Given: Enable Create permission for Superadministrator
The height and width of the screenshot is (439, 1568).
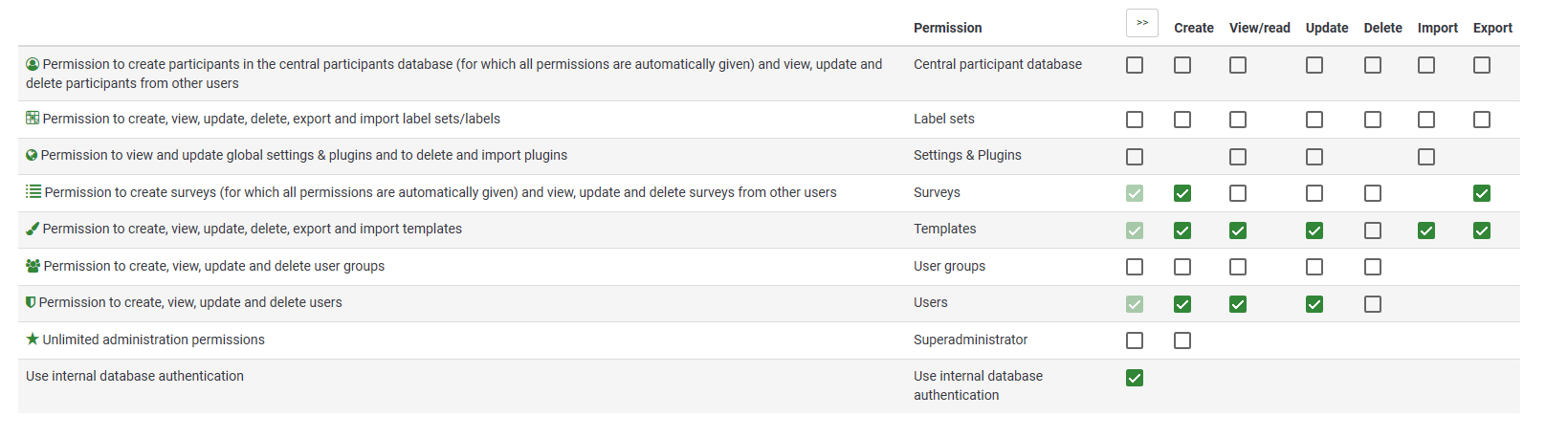Looking at the screenshot, I should (1182, 340).
